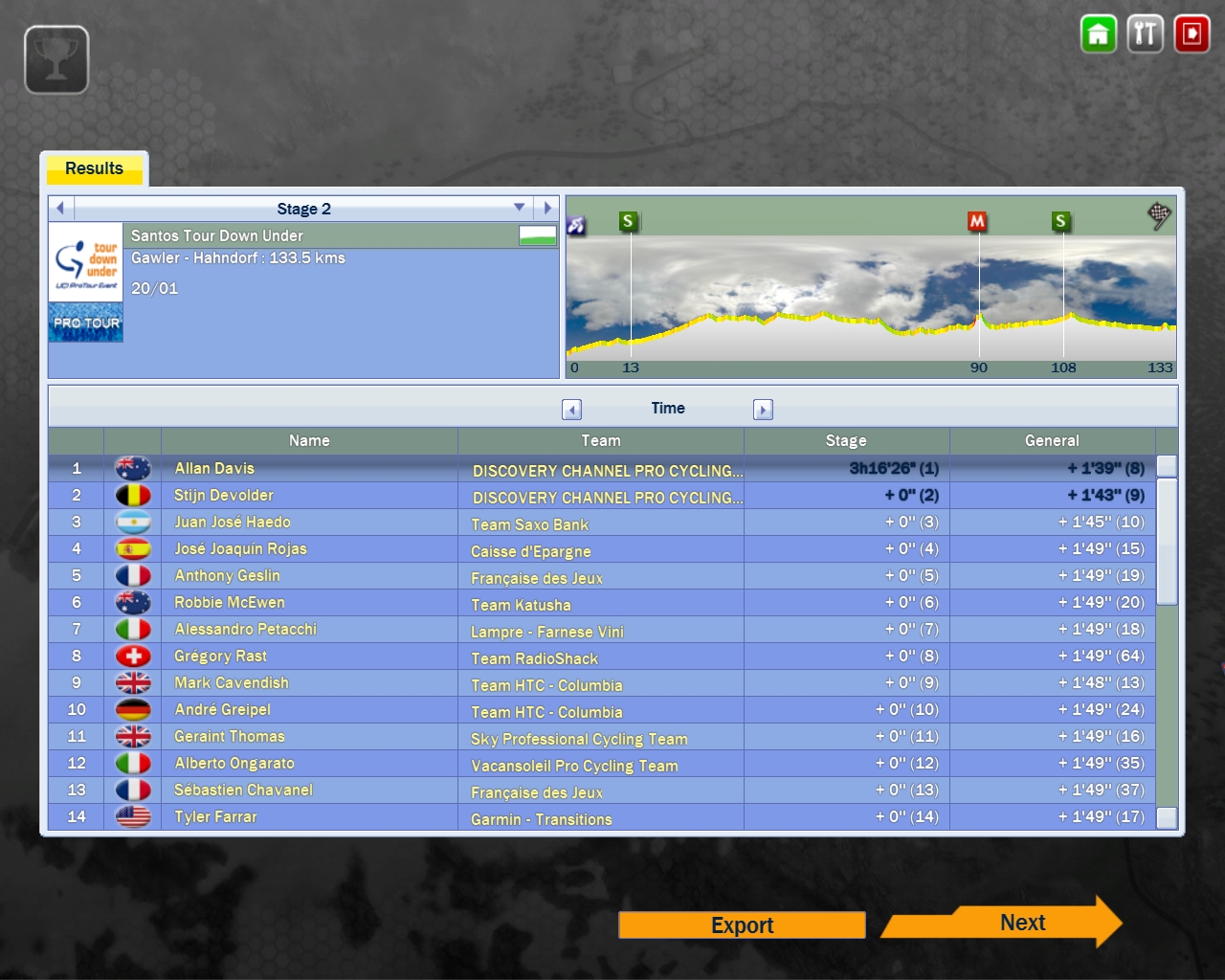Sort by the General column header

1051,440
